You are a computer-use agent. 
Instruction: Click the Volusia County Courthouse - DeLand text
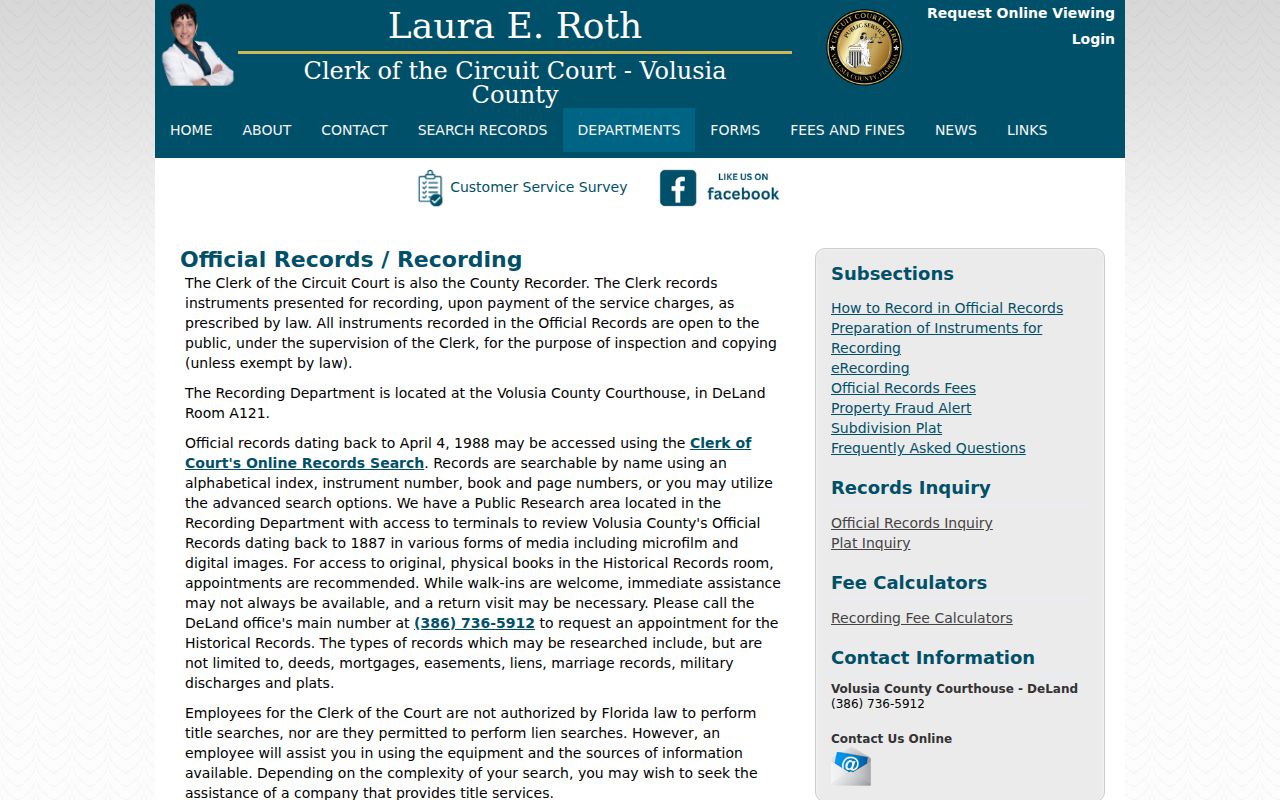pyautogui.click(x=954, y=689)
